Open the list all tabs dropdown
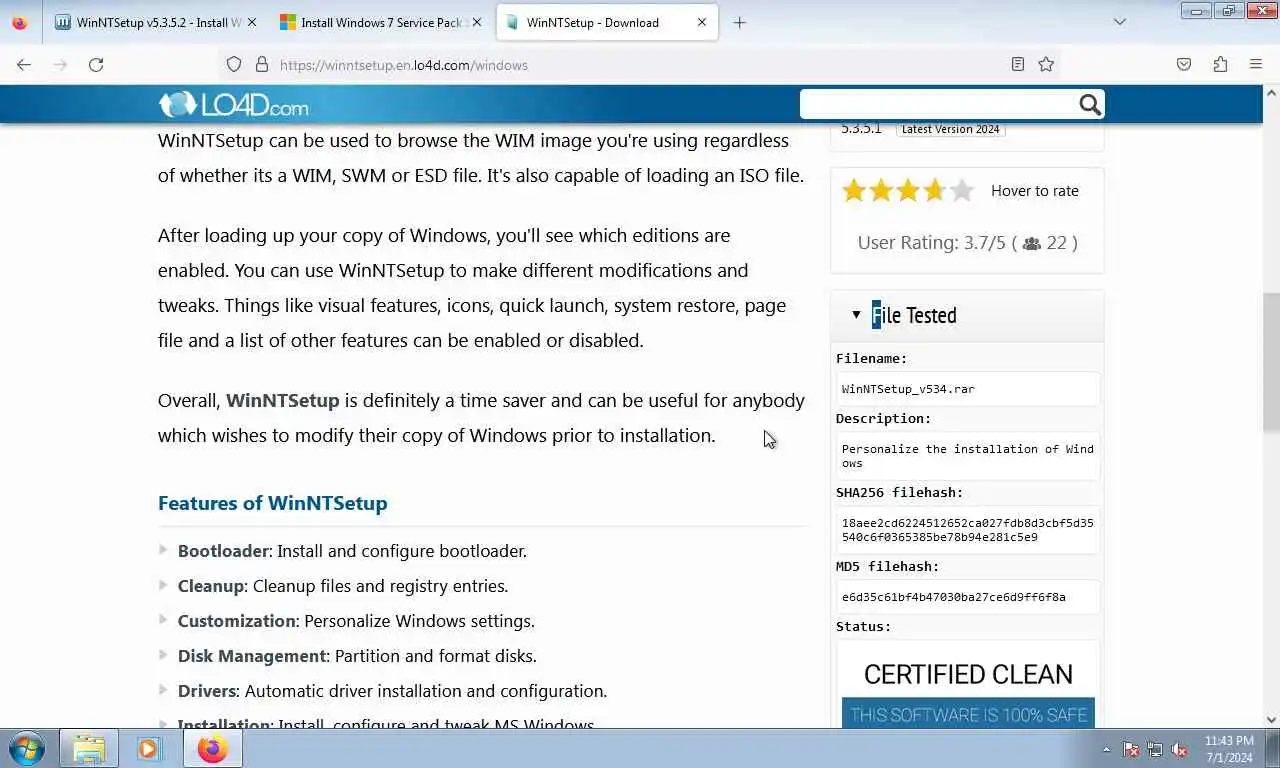Viewport: 1280px width, 768px height. pos(1119,22)
